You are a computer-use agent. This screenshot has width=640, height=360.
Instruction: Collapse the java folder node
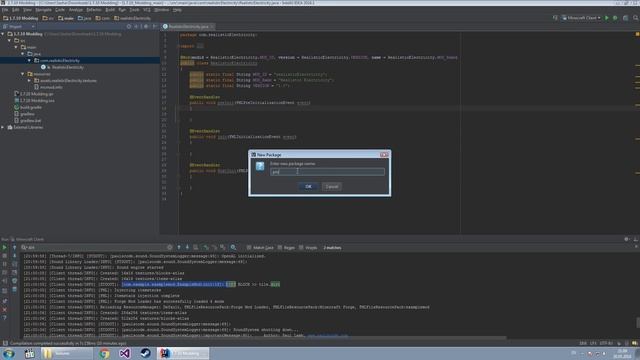click(x=22, y=53)
